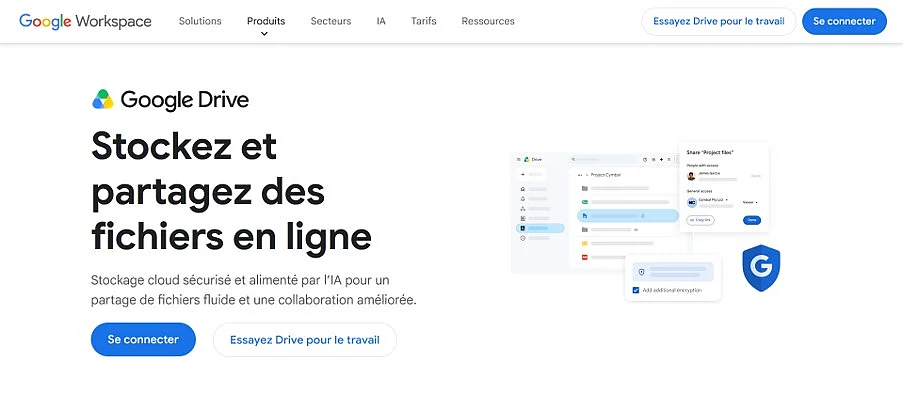903x394 pixels.
Task: Click the blue Done button in share dialog
Action: tap(752, 220)
